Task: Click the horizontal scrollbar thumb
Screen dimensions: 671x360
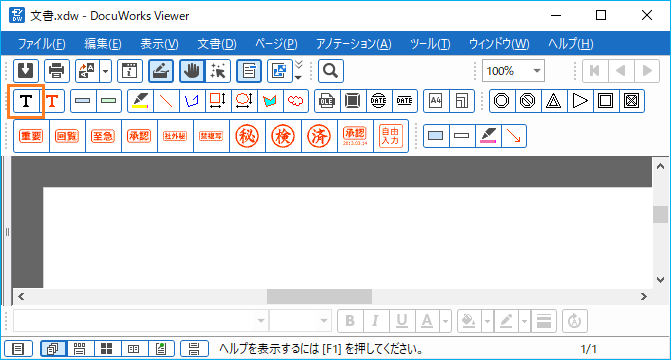Action: [x=319, y=296]
